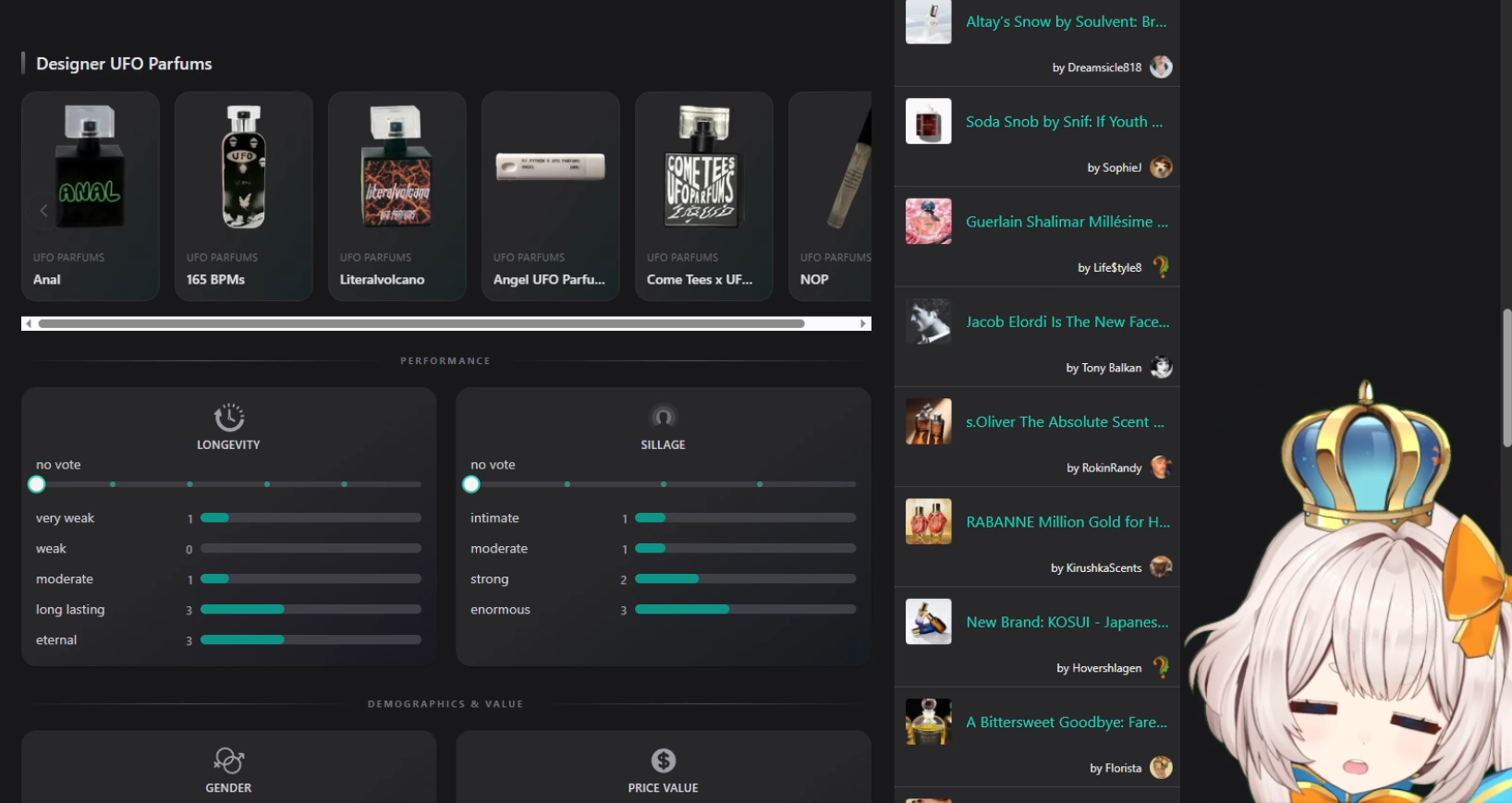
Task: Click author name Hovershlagen
Action: pyautogui.click(x=1107, y=668)
